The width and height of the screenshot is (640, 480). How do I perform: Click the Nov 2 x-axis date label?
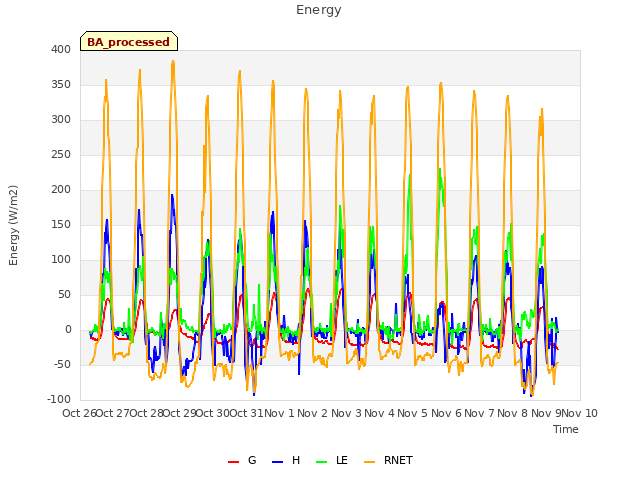pyautogui.click(x=312, y=413)
